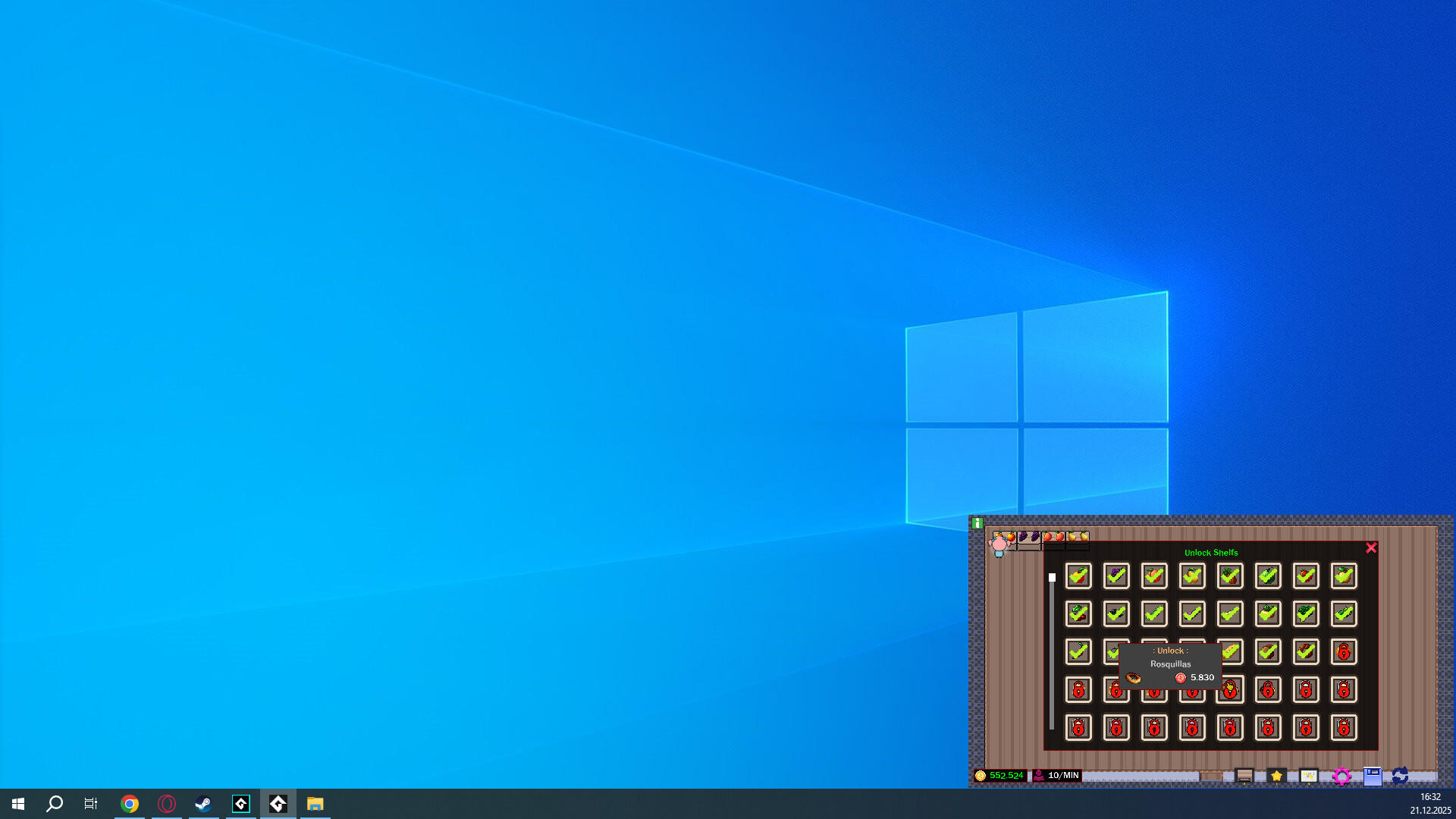Click a red padlocked shelf in the bottom row

tap(1078, 728)
